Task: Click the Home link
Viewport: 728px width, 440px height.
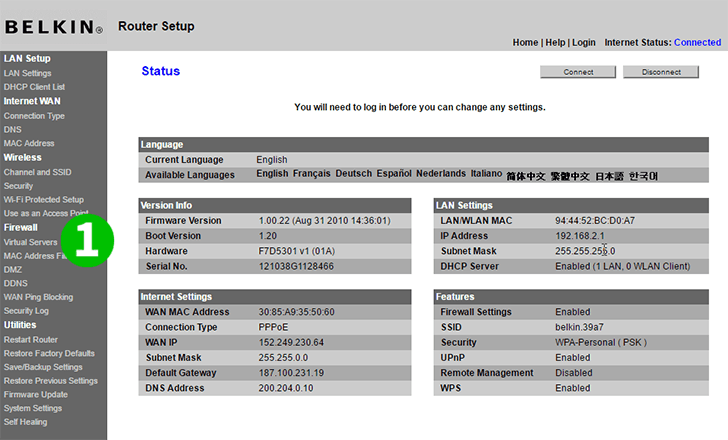Action: click(525, 42)
